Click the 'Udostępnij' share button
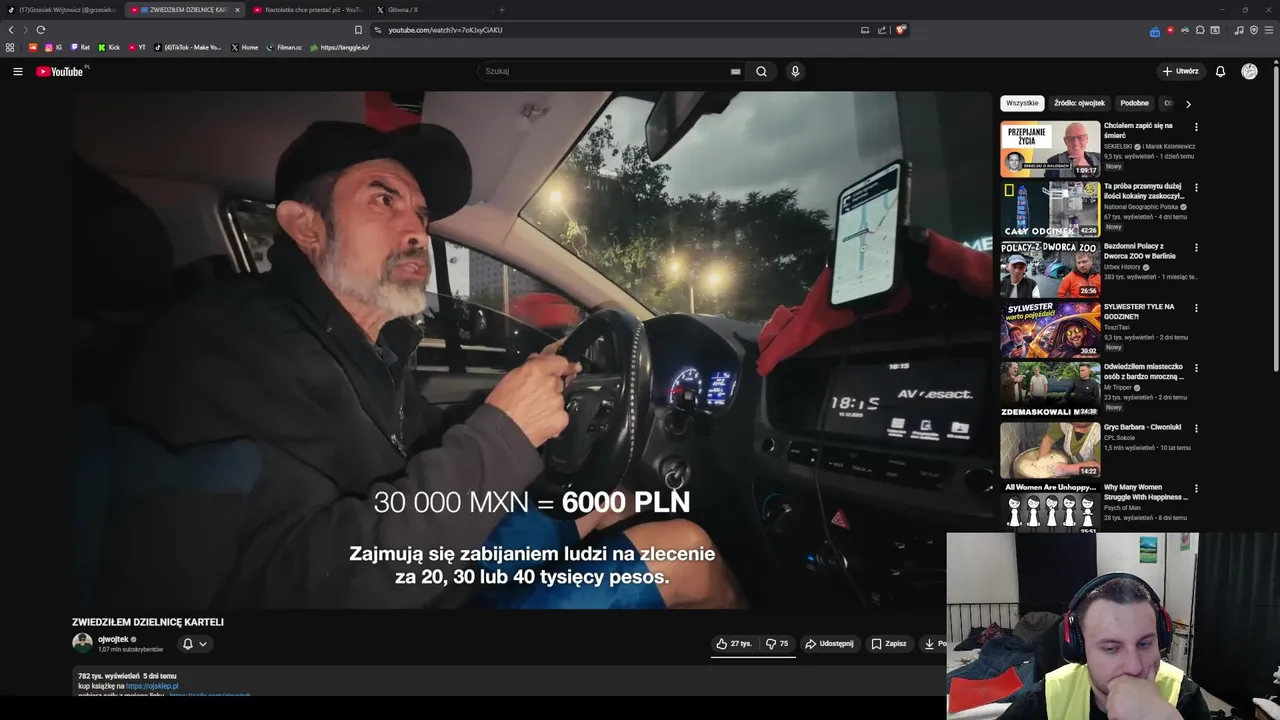The width and height of the screenshot is (1280, 720). coord(829,644)
